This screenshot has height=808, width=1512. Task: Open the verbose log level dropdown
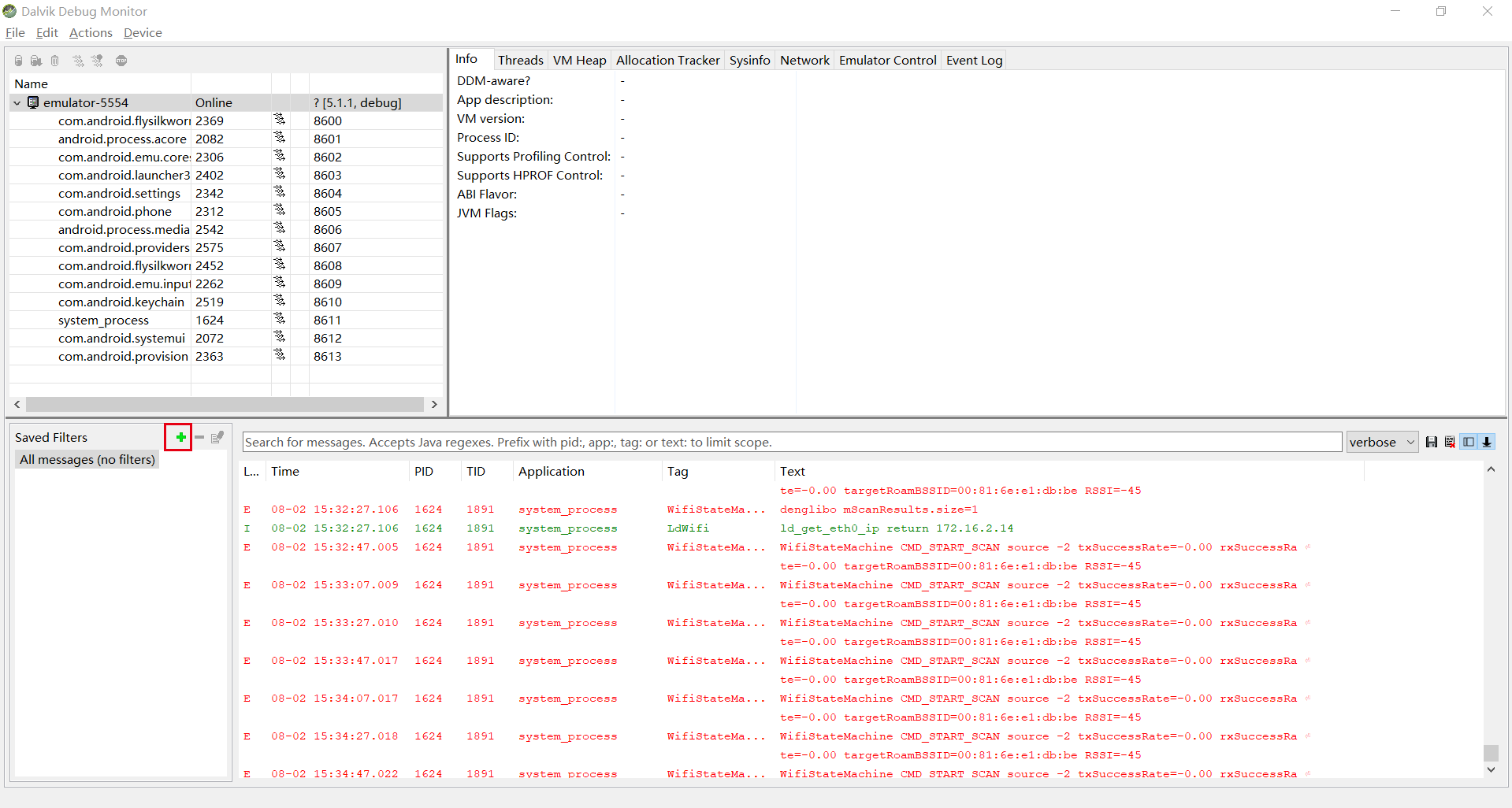click(x=1382, y=442)
